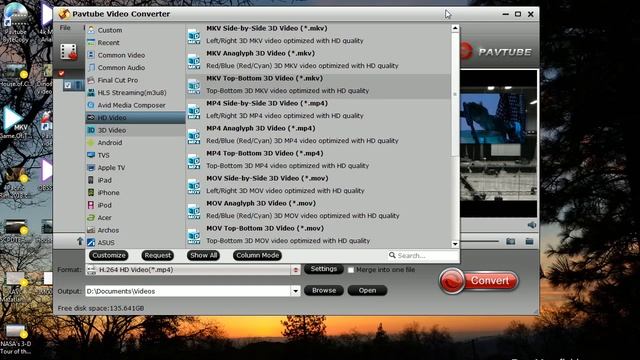Start conversion with Convert button
Viewport: 640px width, 360px height.
click(x=479, y=281)
